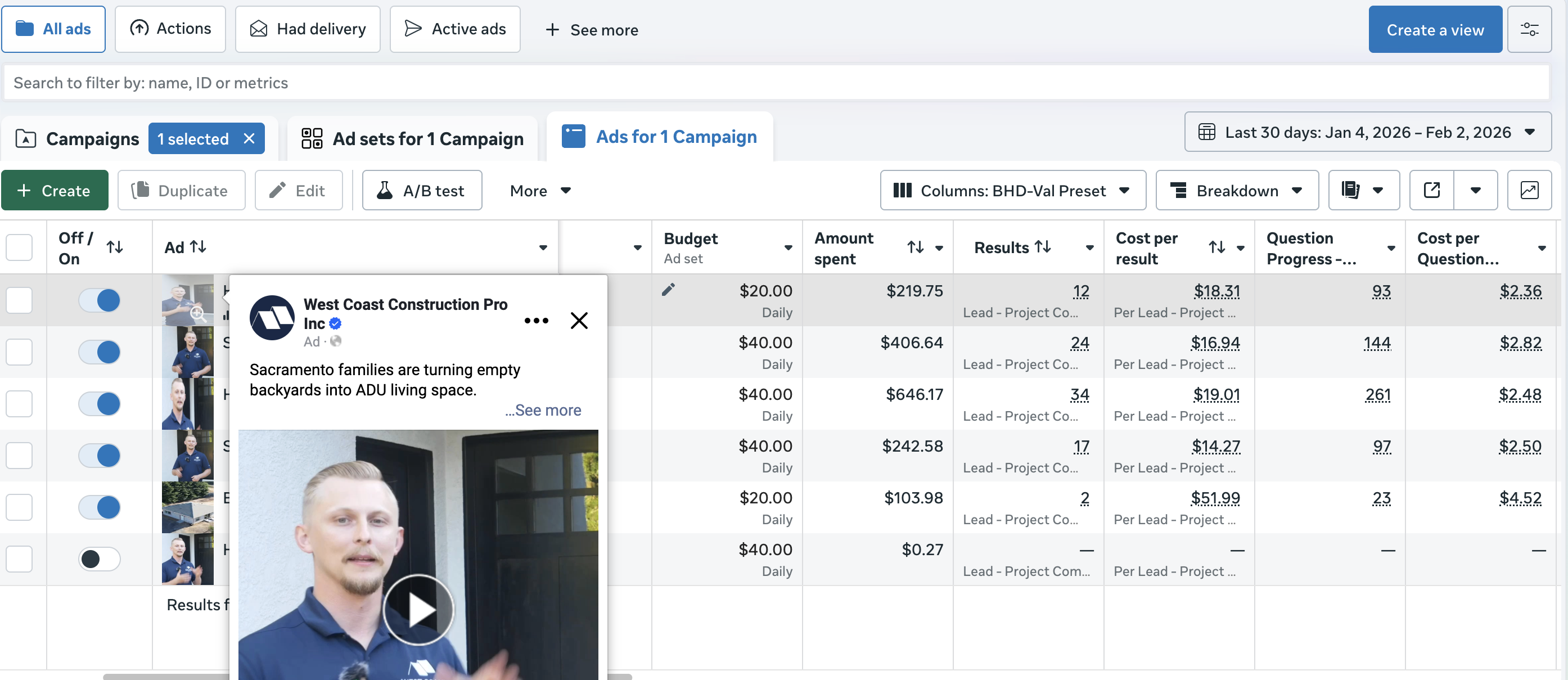1568x680 pixels.
Task: Open Question Progress column options arrow
Action: tap(1391, 248)
